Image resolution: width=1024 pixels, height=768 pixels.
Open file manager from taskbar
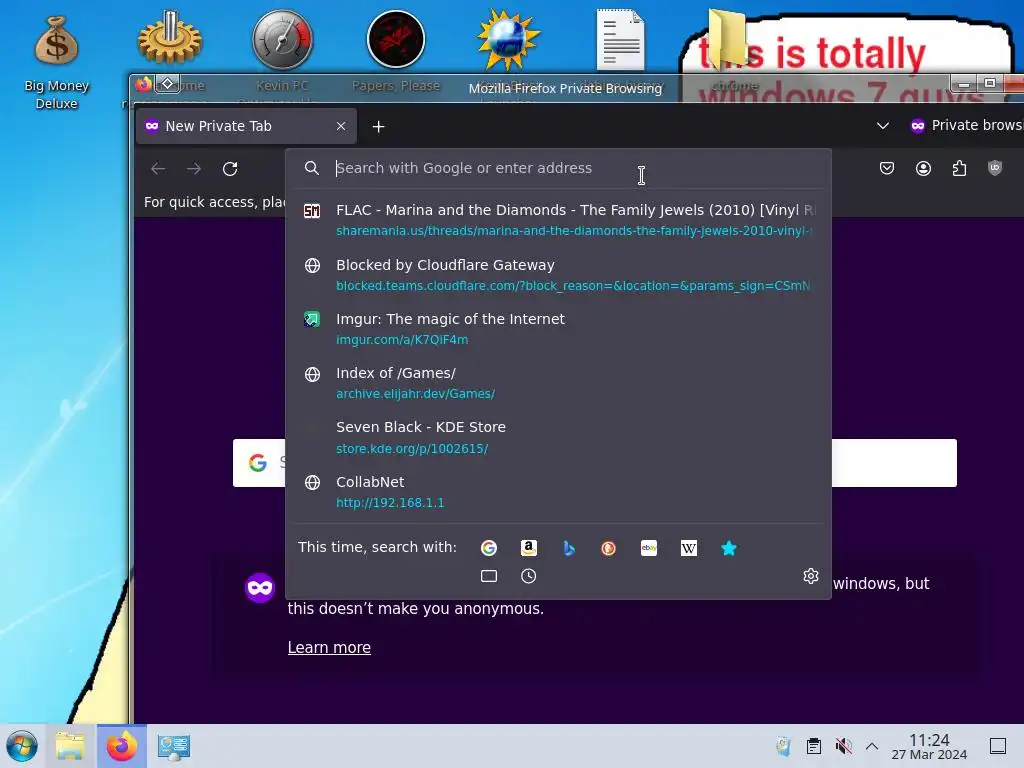point(71,746)
